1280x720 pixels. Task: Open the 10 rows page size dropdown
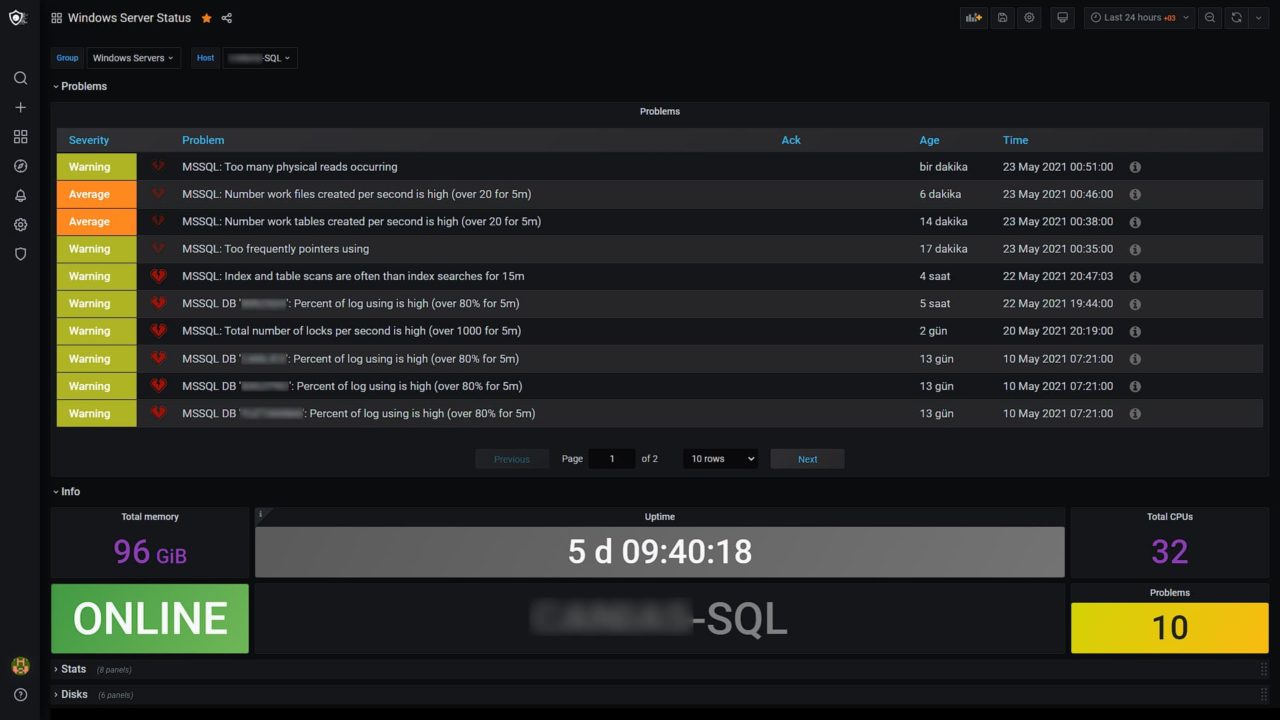719,458
